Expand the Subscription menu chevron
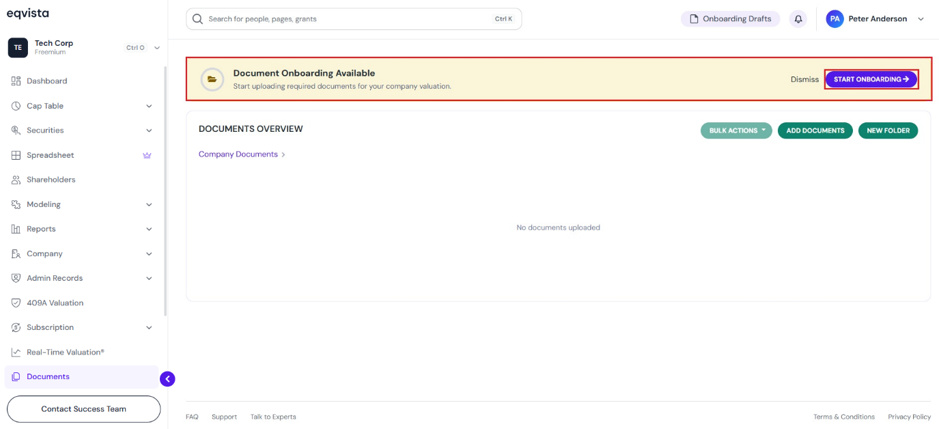This screenshot has height=429, width=939. pos(149,328)
